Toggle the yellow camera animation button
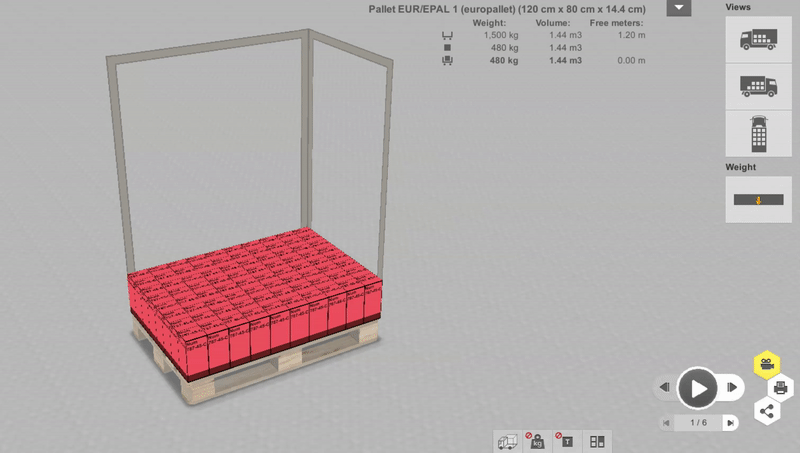Screen dimensions: 800x453 point(767,363)
